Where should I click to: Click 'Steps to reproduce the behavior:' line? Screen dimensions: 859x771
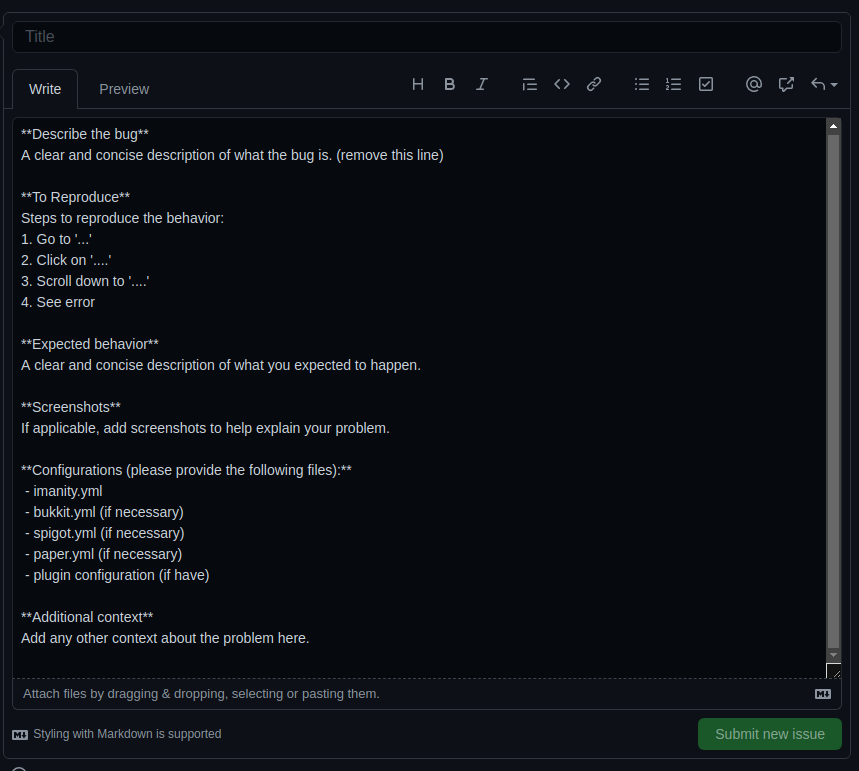(x=123, y=218)
